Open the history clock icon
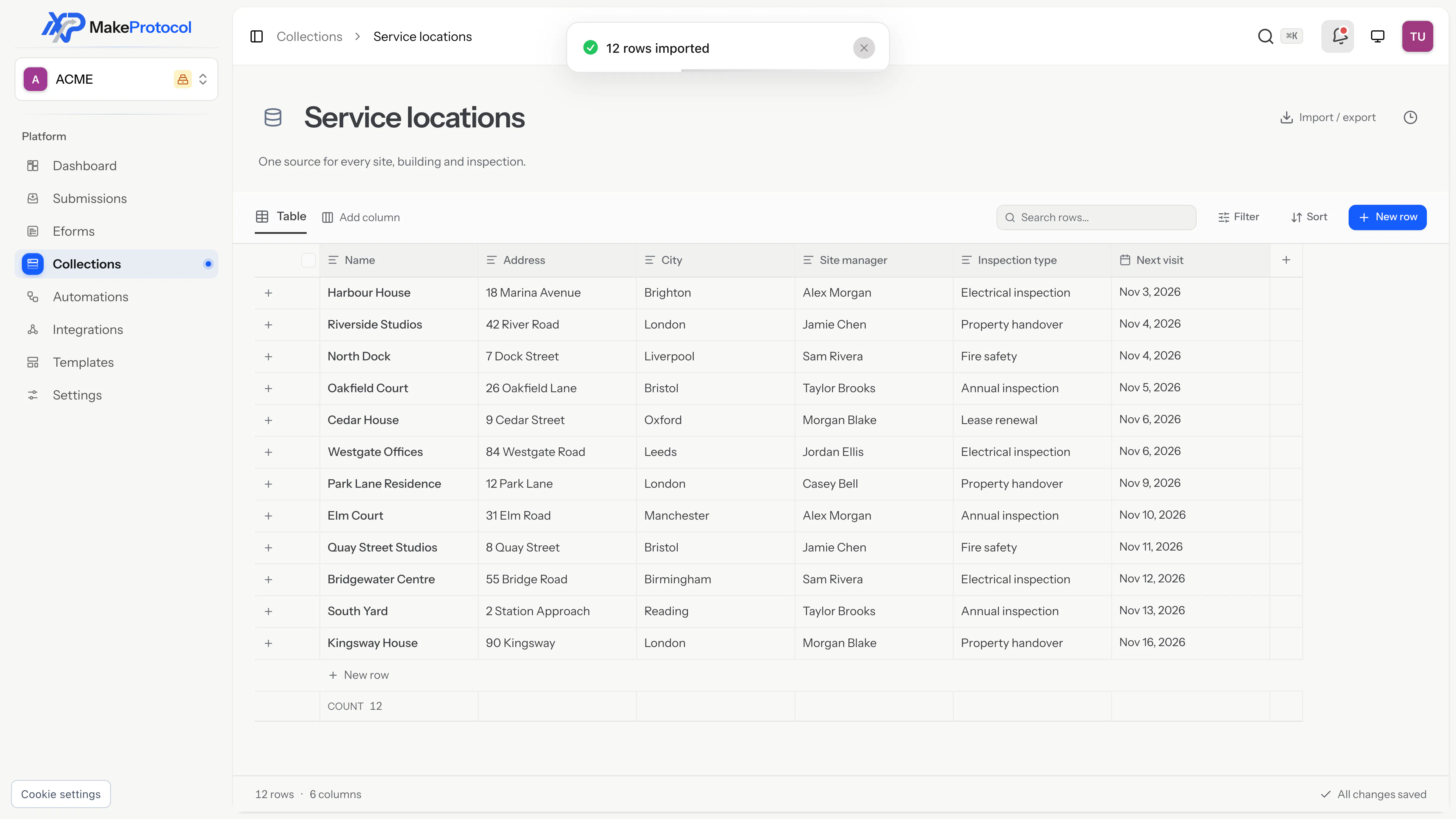Image resolution: width=1456 pixels, height=819 pixels. [x=1410, y=118]
